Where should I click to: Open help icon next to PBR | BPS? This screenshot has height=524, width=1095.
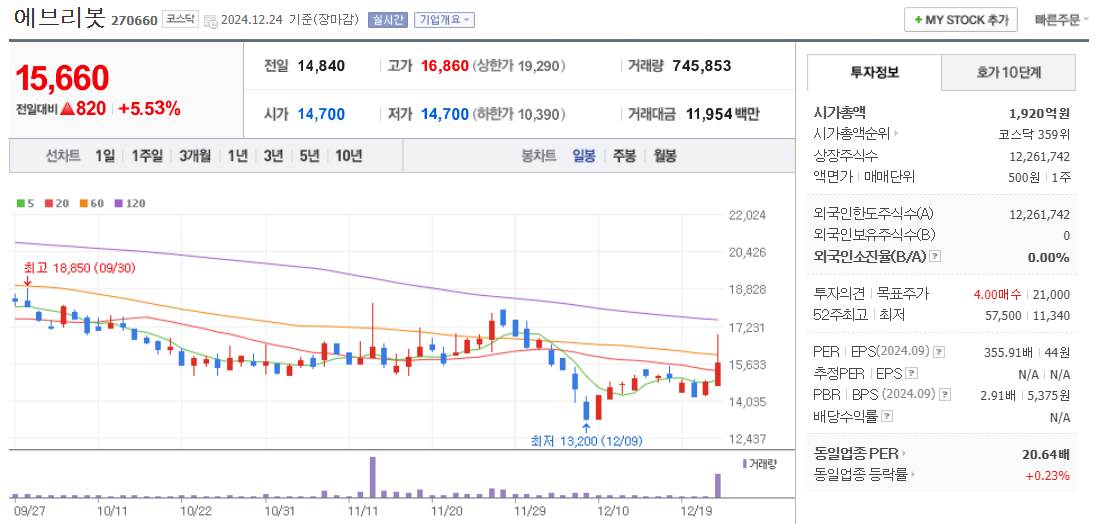pos(945,395)
